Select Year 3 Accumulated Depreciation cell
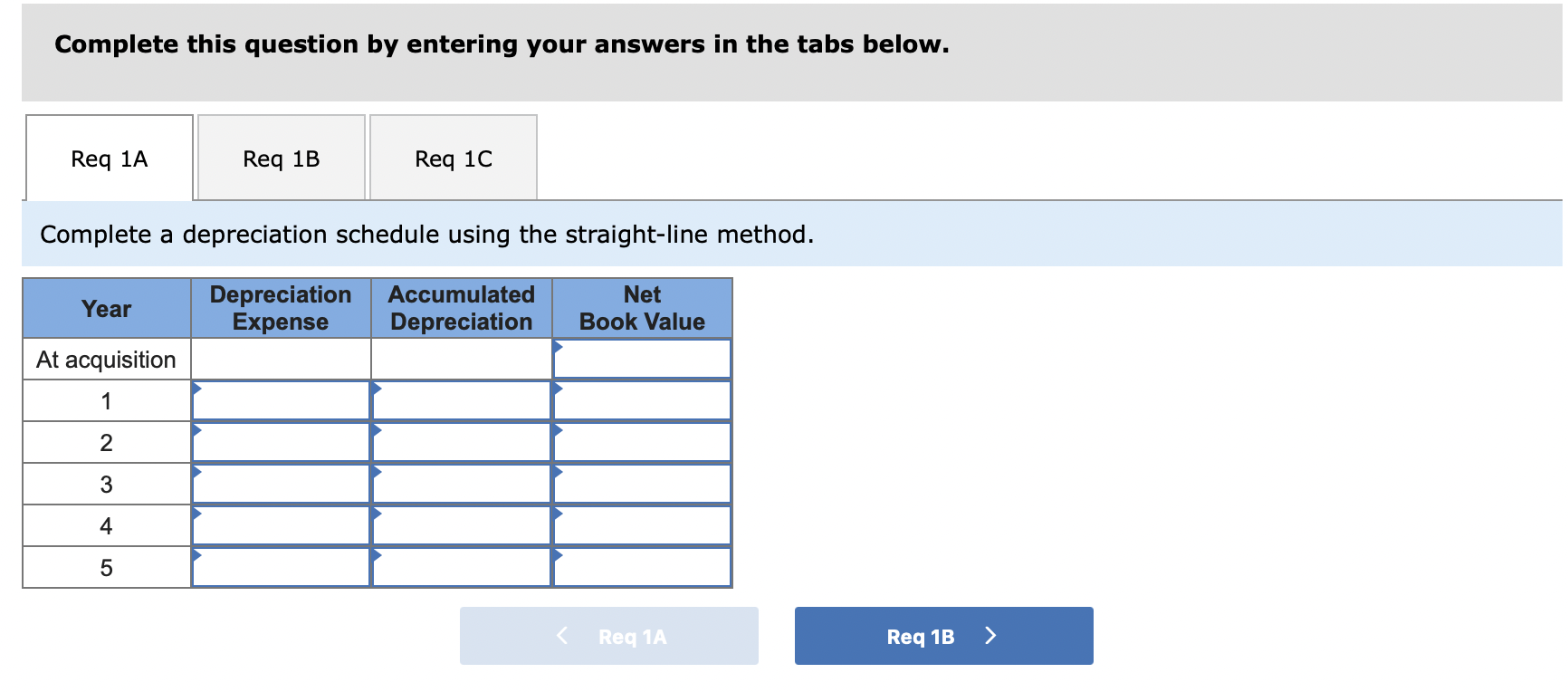The height and width of the screenshot is (692, 1568). [462, 485]
